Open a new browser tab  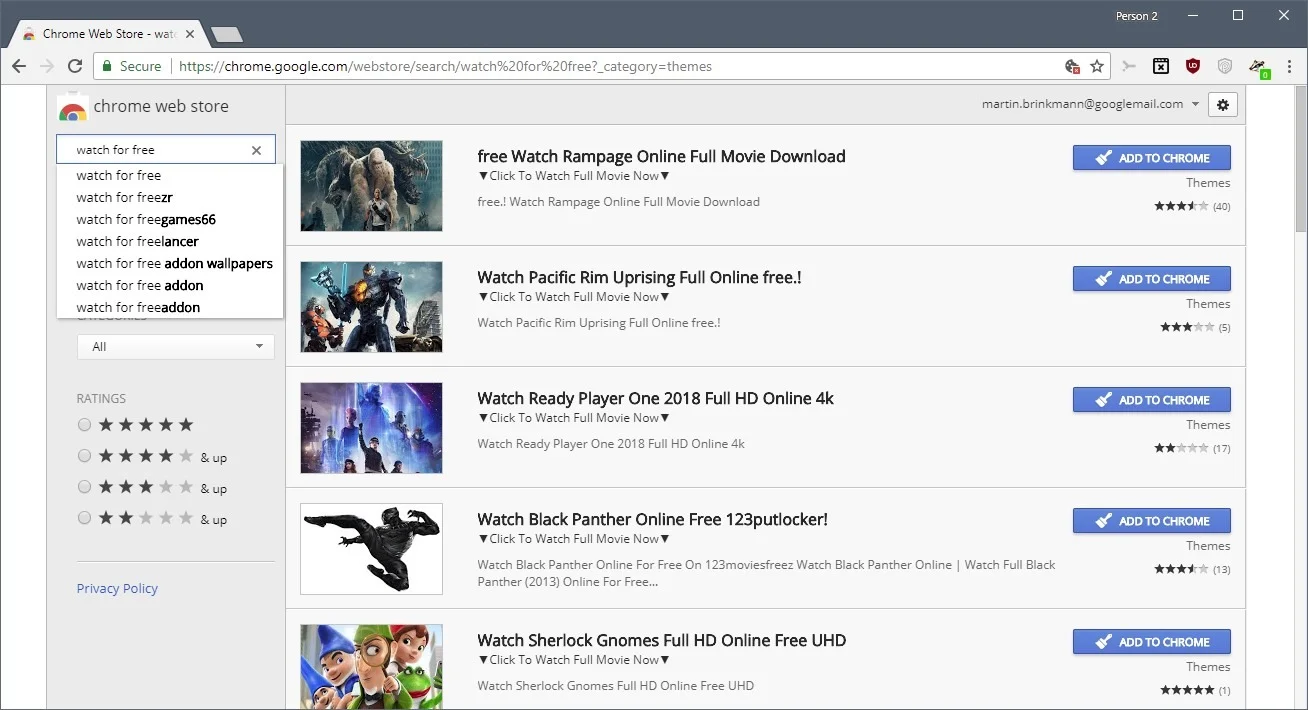coord(228,34)
